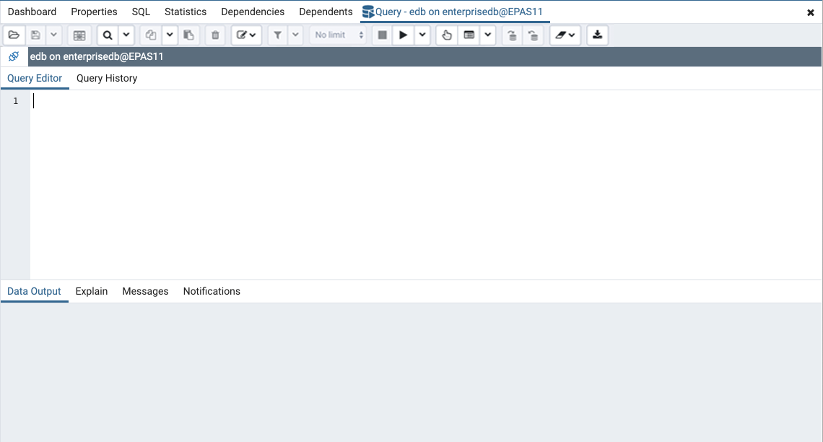
Task: Click the Open File folder icon
Action: 14,35
